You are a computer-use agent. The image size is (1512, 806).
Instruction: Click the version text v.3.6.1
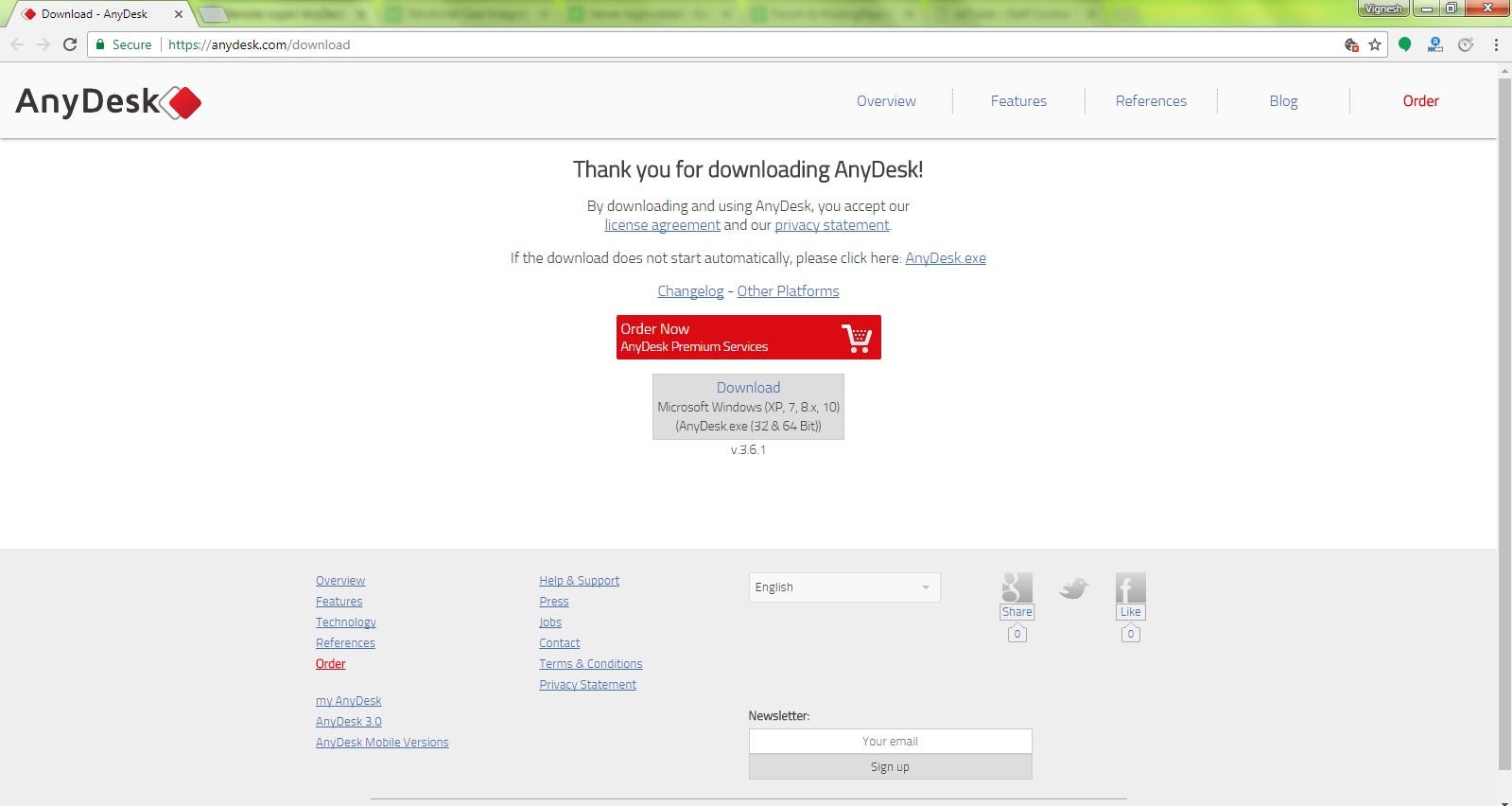(748, 450)
